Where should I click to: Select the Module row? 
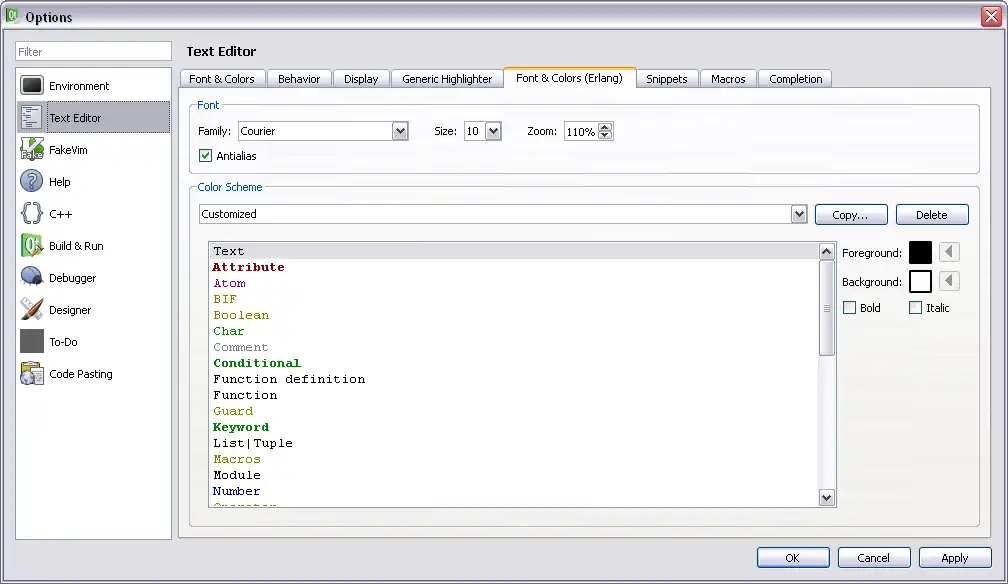[514, 475]
